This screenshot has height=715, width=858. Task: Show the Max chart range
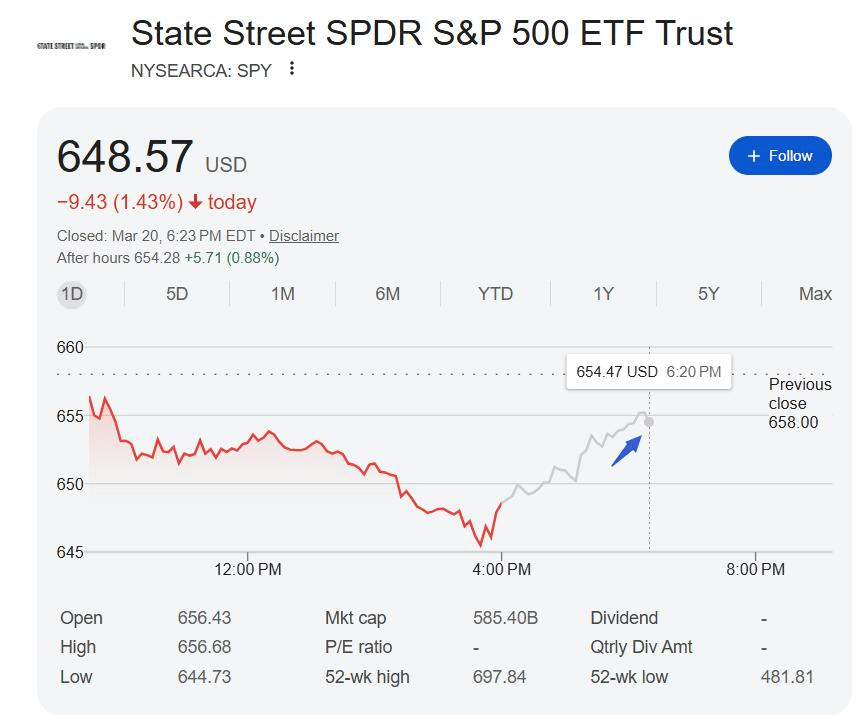click(815, 294)
